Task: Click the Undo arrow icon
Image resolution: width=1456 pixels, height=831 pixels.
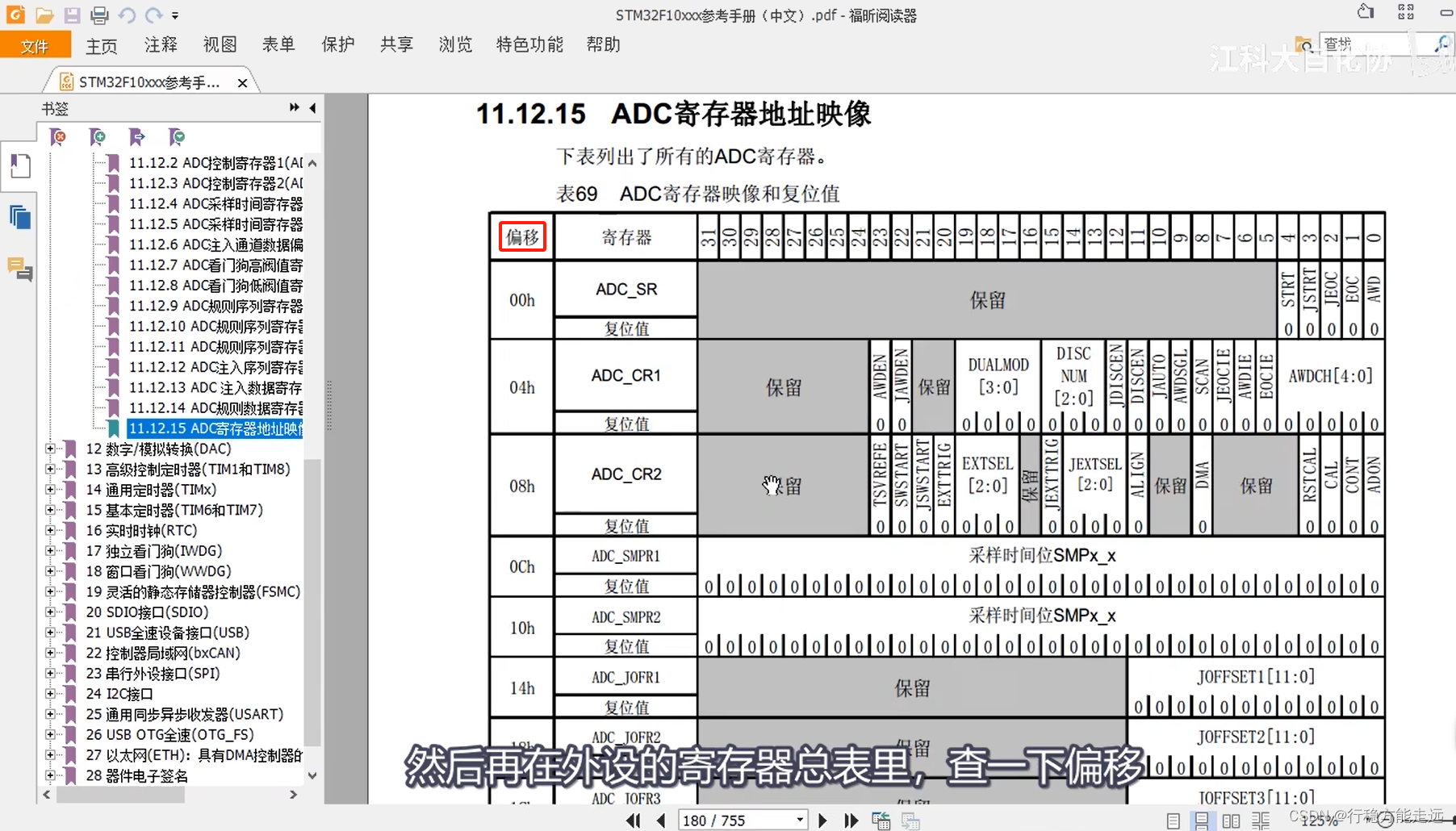Action: coord(127,15)
